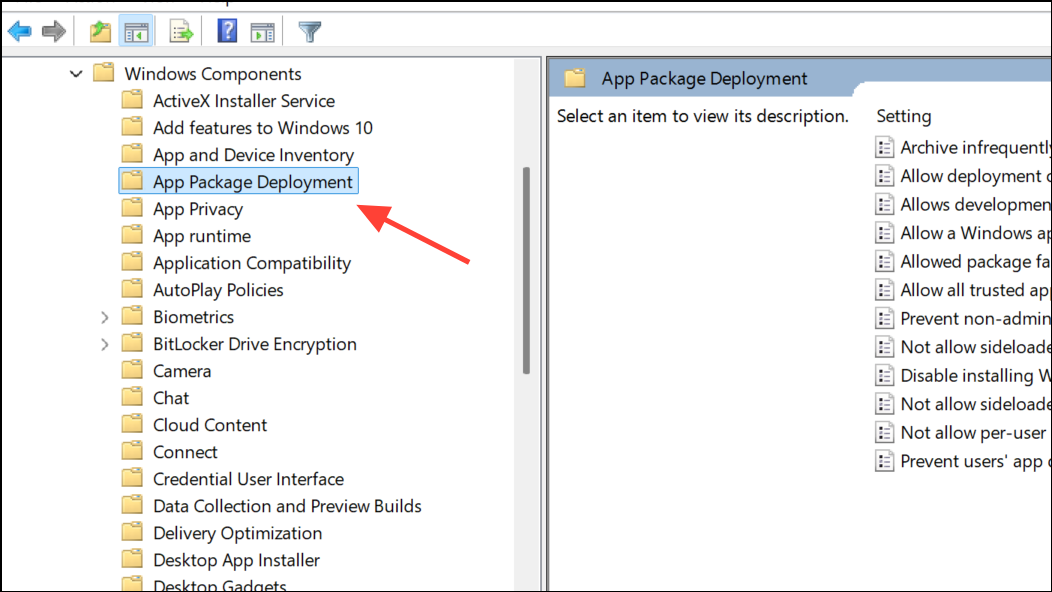Click the Archive infrequently used apps setting icon

click(x=885, y=147)
